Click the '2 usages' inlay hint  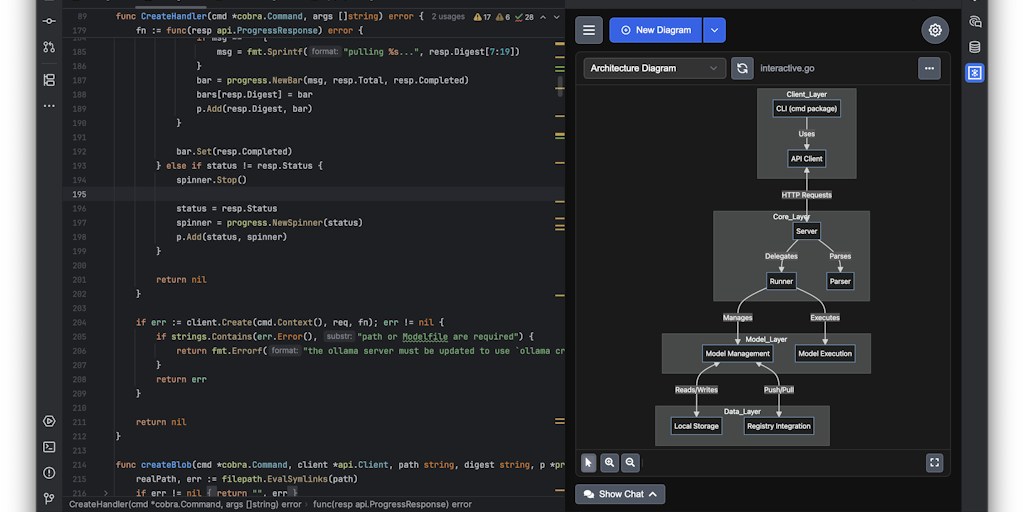tap(449, 17)
